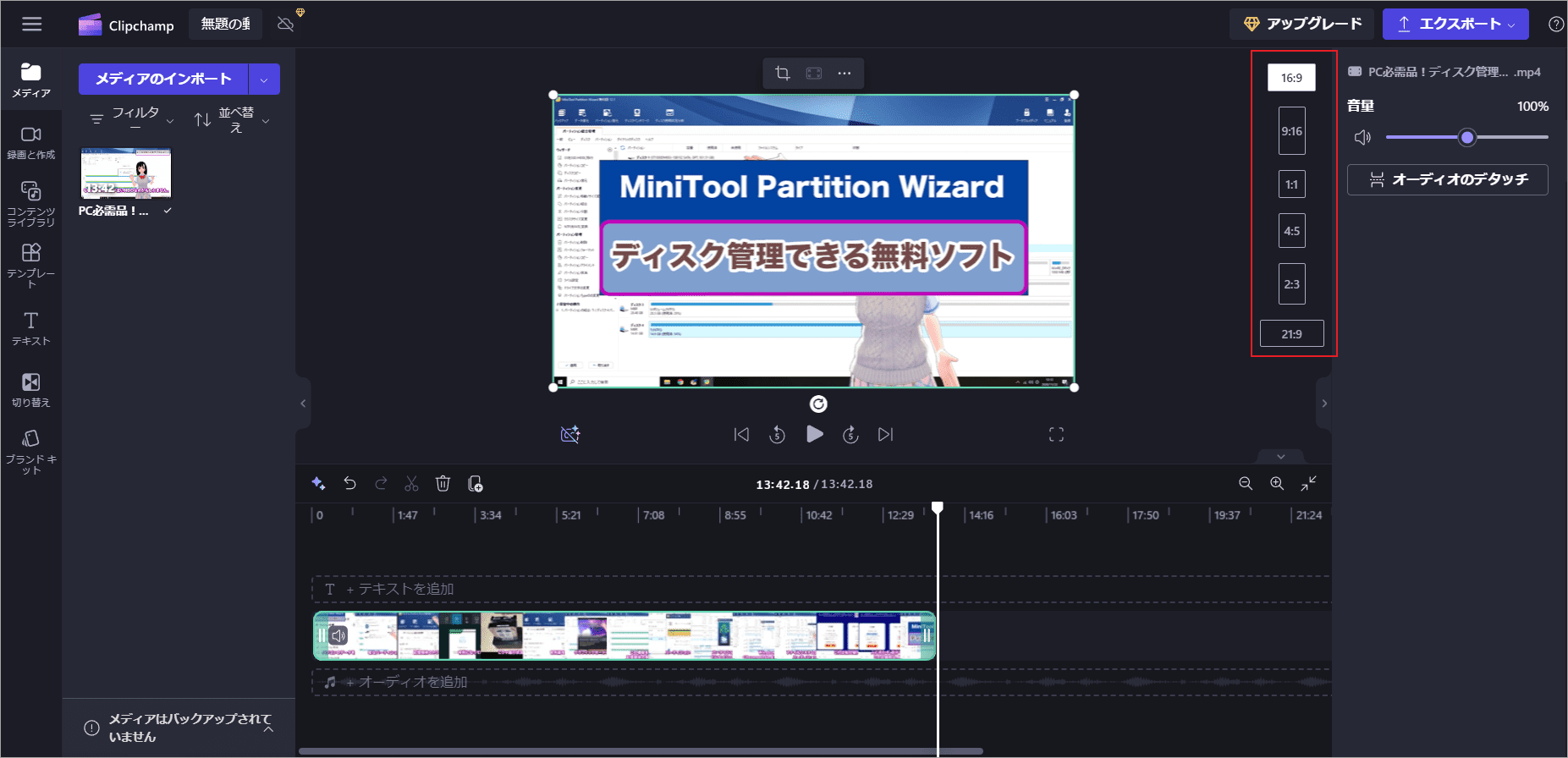The image size is (1568, 758).
Task: Zoom in on the timeline
Action: 1277,483
